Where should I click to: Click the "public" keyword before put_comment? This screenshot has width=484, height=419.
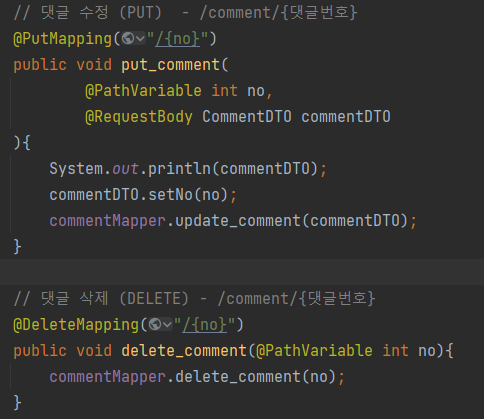40,65
